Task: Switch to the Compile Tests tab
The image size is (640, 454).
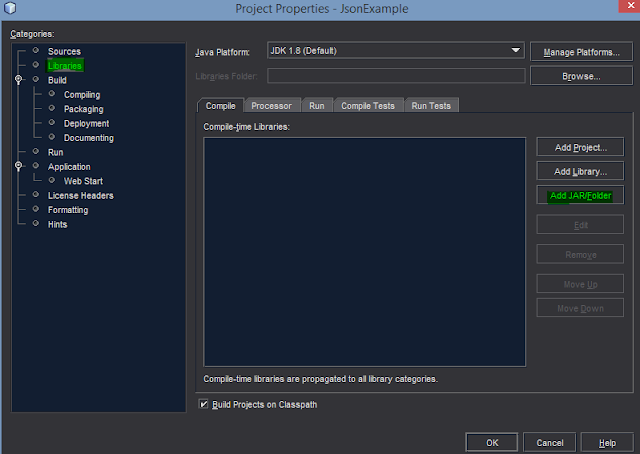Action: click(x=368, y=106)
